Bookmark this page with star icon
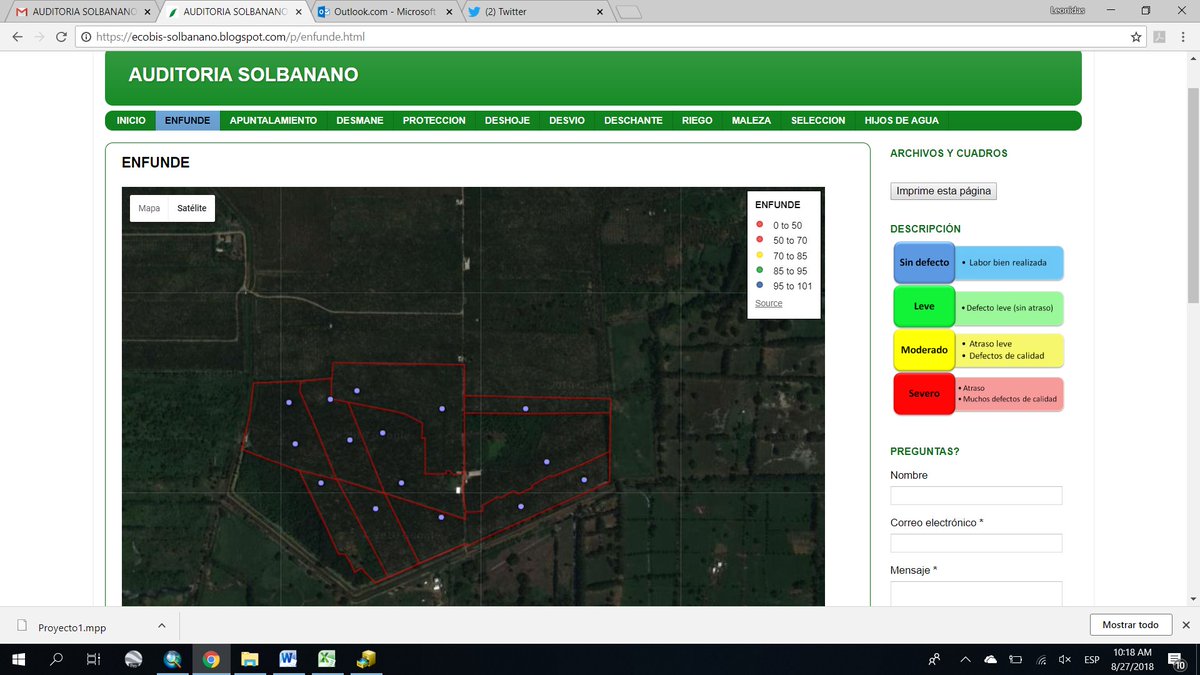The width and height of the screenshot is (1200, 675). (x=1136, y=36)
